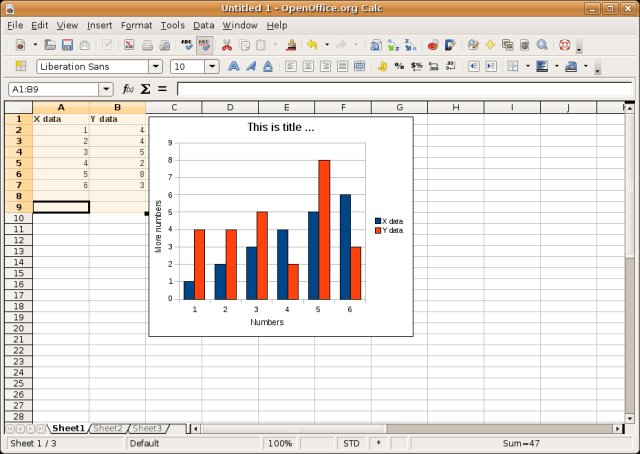Toggle Align Right
The image size is (640, 454).
(x=325, y=66)
